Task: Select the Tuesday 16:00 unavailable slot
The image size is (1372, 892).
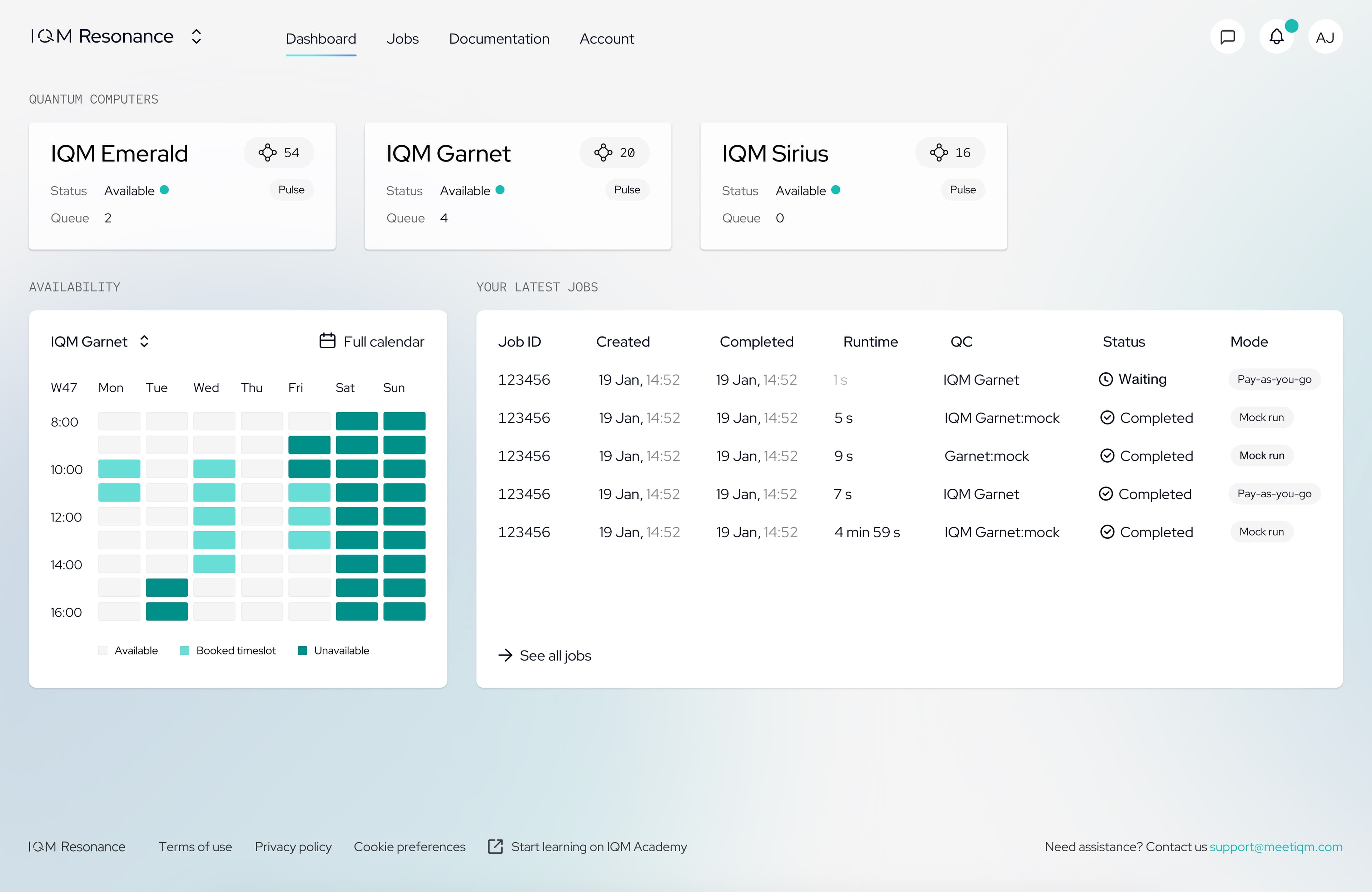Action: point(166,611)
